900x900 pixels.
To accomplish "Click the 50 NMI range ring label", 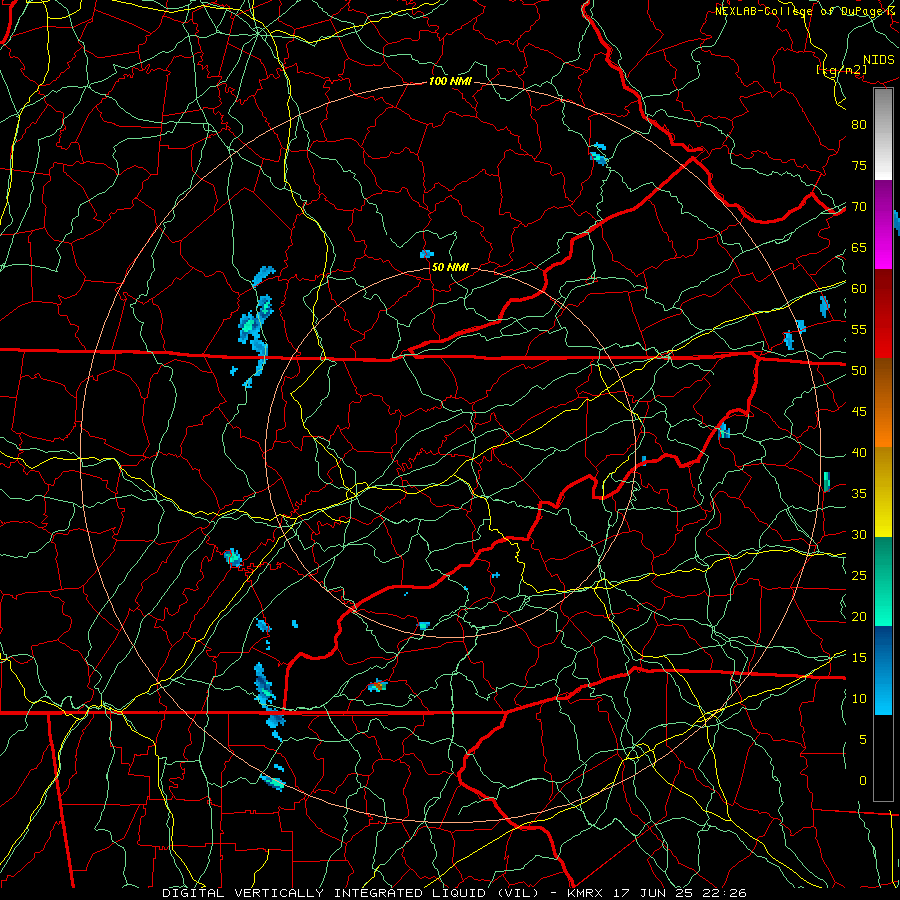I will 450,267.
